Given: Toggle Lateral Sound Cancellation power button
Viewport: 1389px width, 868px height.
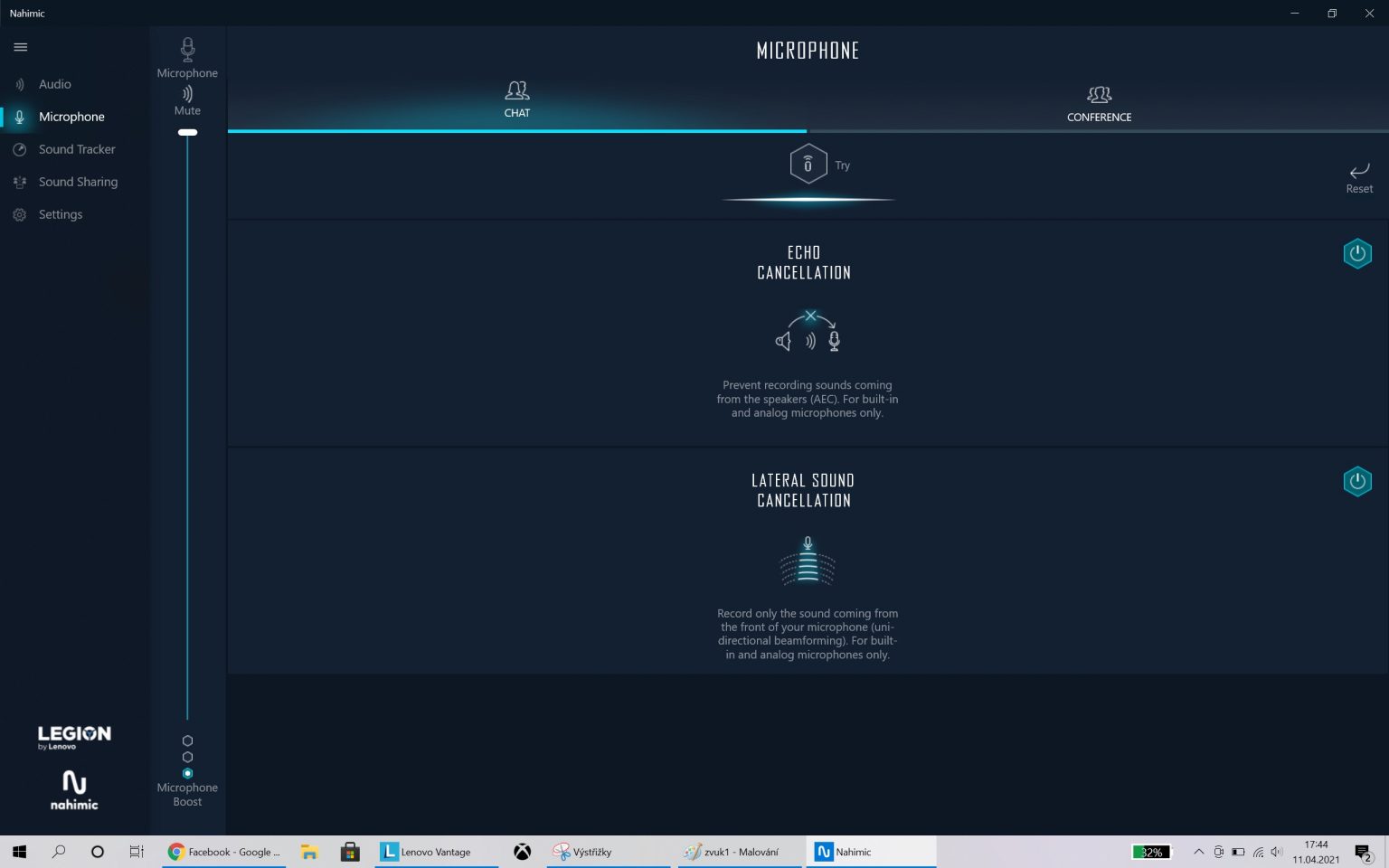Looking at the screenshot, I should [1356, 482].
